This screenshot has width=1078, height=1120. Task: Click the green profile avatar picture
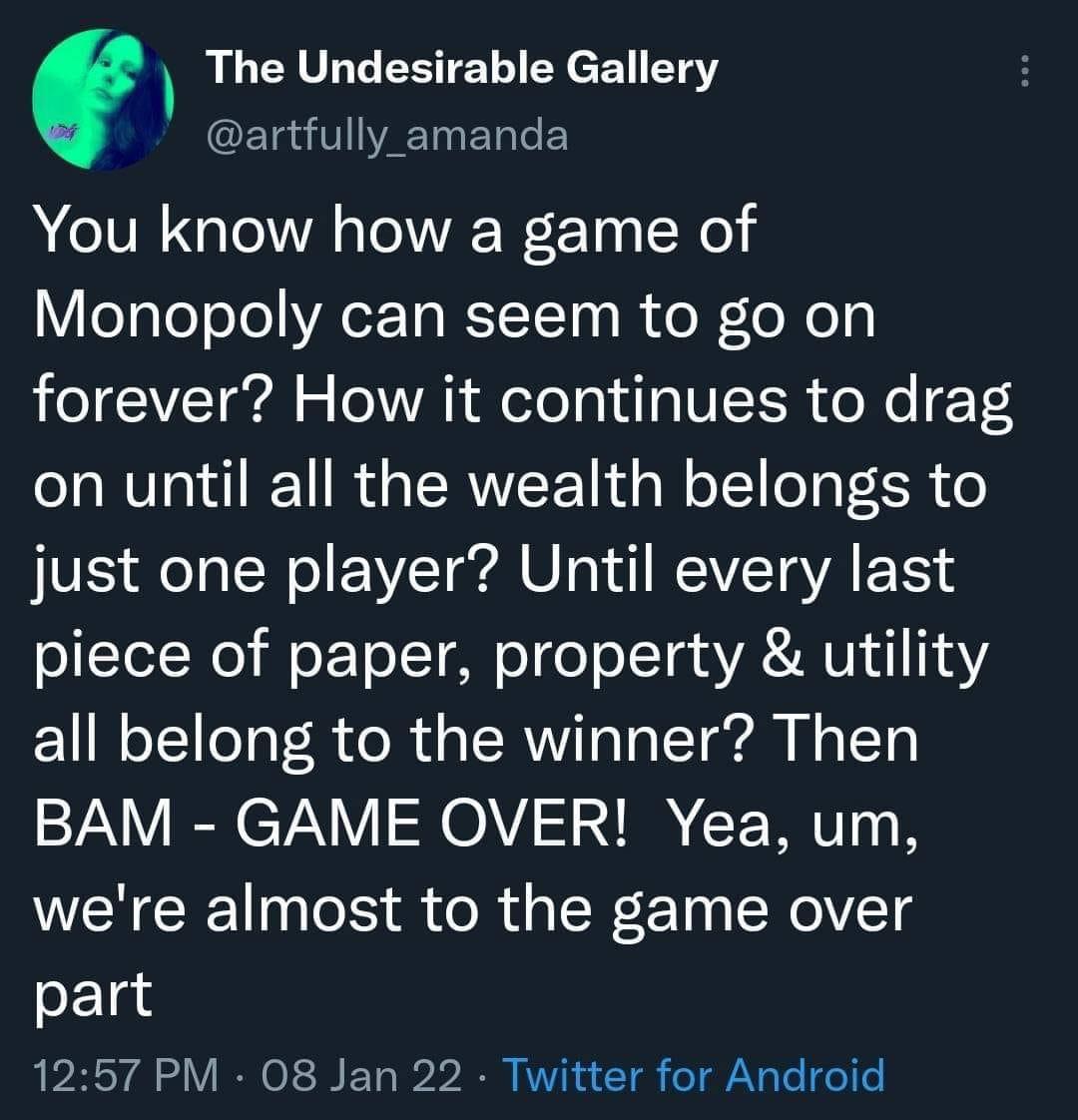[x=103, y=99]
